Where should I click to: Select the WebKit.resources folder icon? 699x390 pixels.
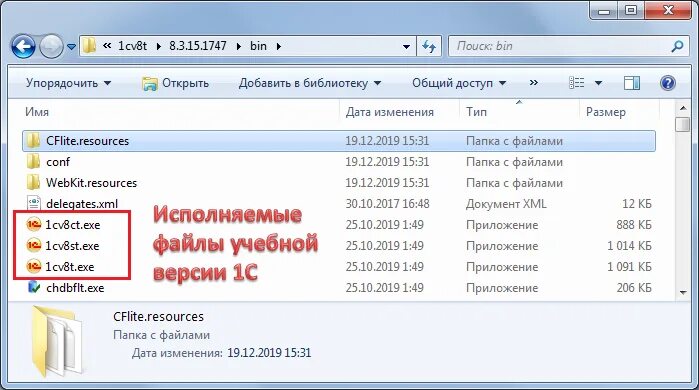(x=34, y=182)
